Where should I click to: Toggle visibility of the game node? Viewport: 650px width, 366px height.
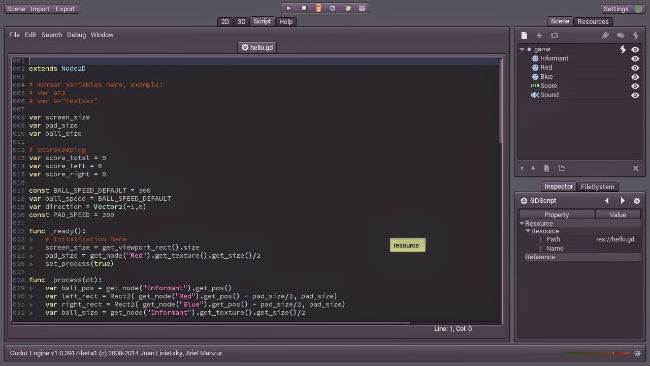(635, 49)
